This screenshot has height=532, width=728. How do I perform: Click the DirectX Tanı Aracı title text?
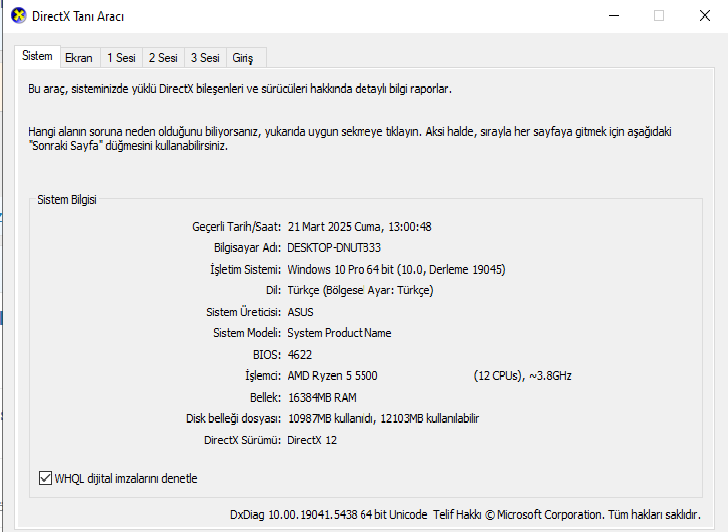point(79,17)
